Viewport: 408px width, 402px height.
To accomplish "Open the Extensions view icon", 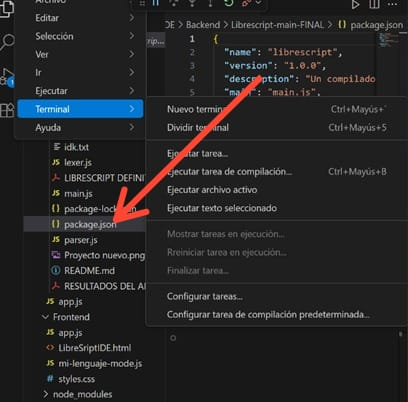I will [7, 111].
